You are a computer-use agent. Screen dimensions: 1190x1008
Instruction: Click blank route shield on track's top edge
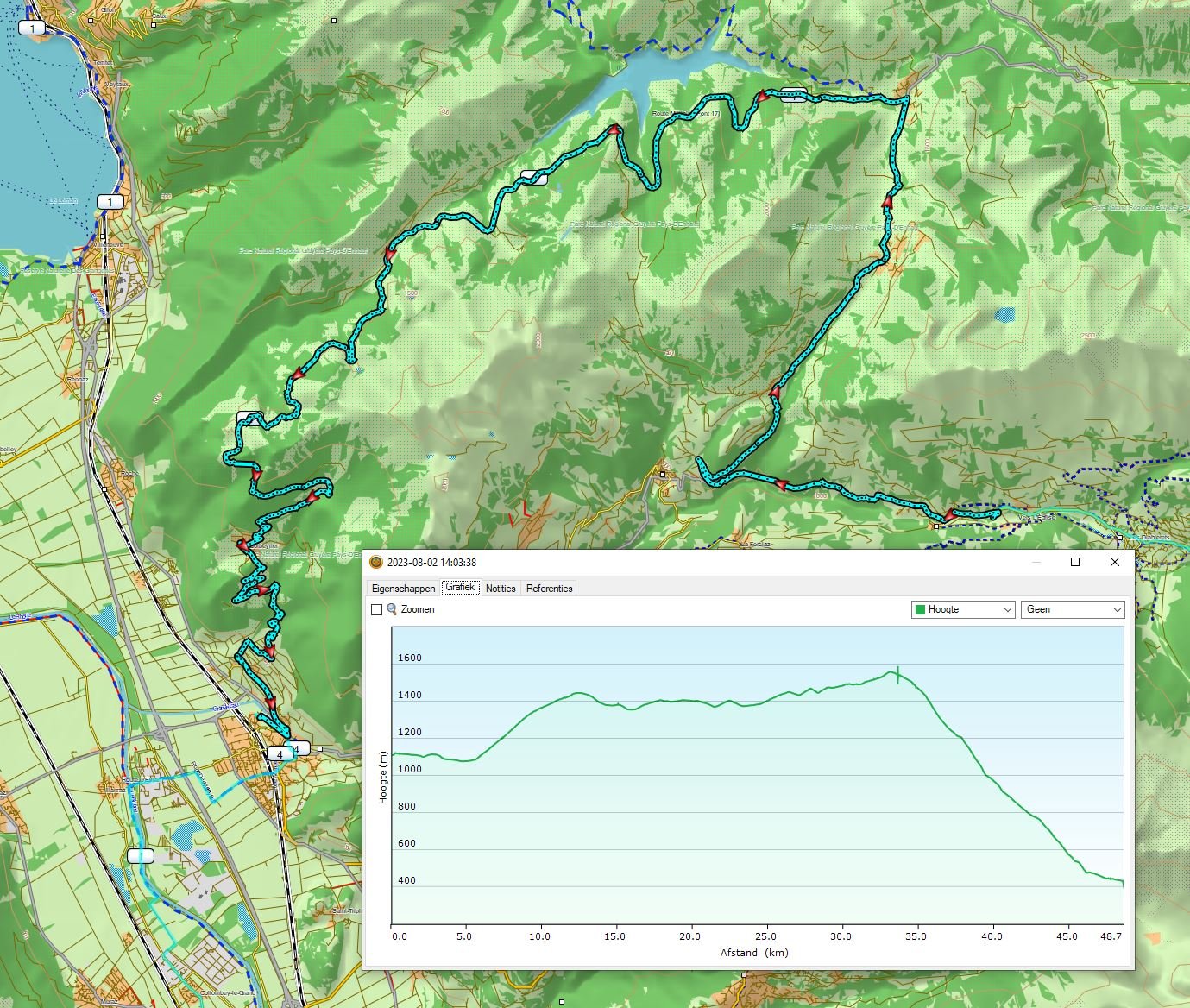(x=794, y=96)
